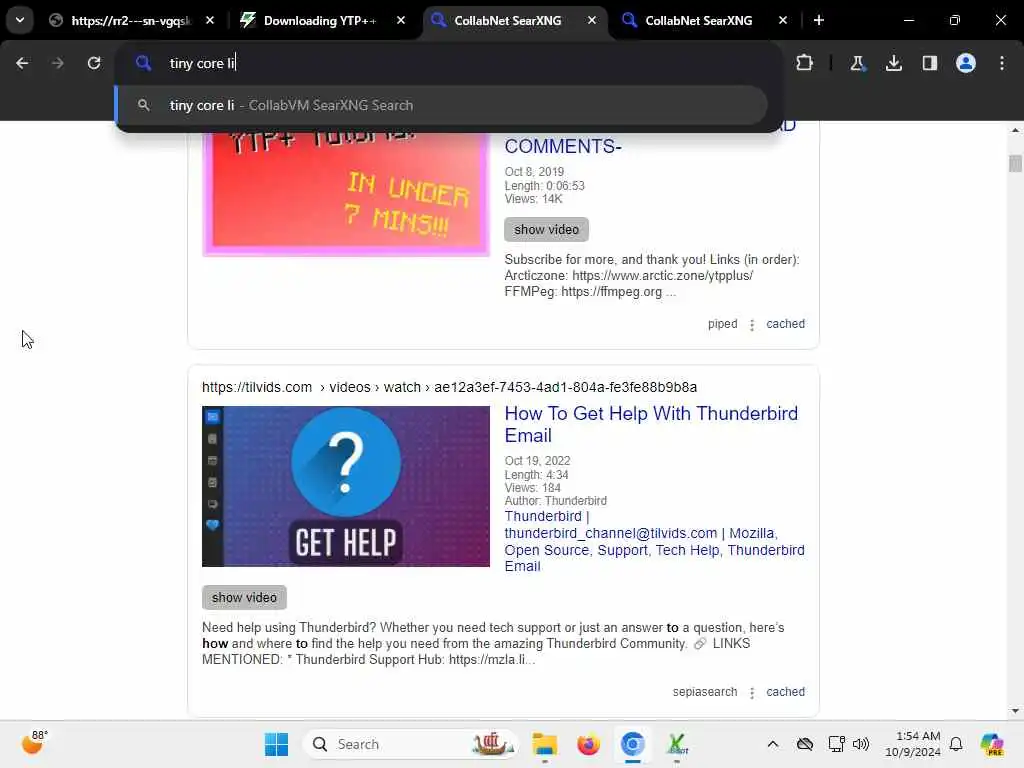Open the Chromium taskbar icon
Viewport: 1024px width, 768px height.
632,744
